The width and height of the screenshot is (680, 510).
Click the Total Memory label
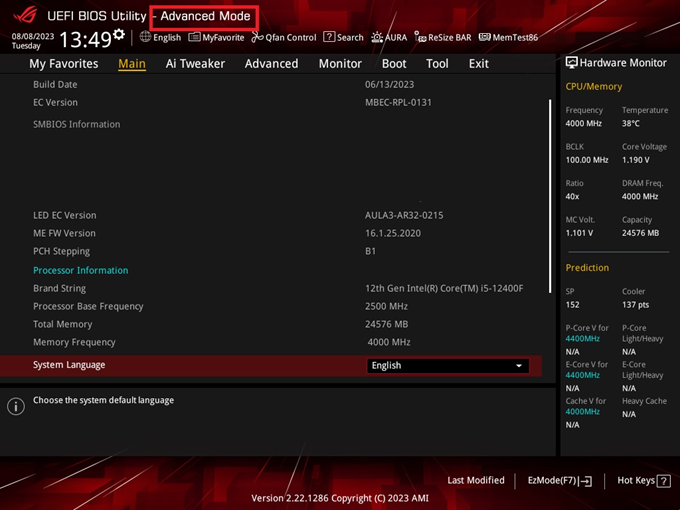tap(63, 324)
